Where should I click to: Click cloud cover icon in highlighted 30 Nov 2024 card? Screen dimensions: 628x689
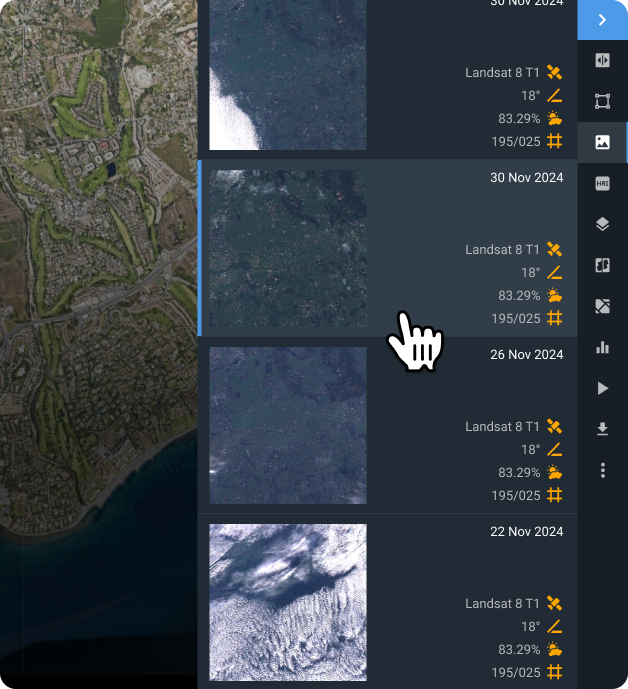pos(555,295)
